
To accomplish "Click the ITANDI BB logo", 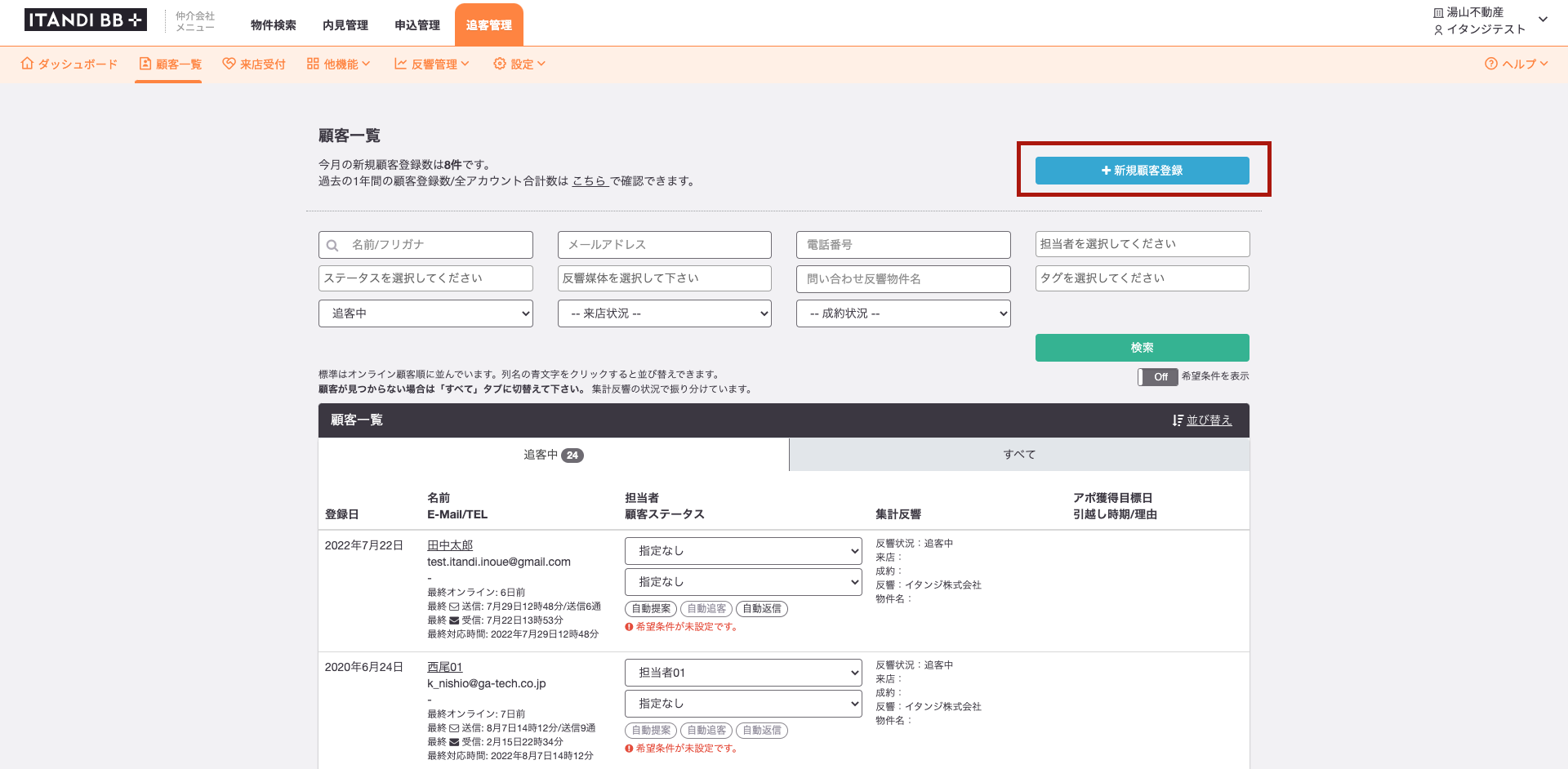I will coord(86,20).
